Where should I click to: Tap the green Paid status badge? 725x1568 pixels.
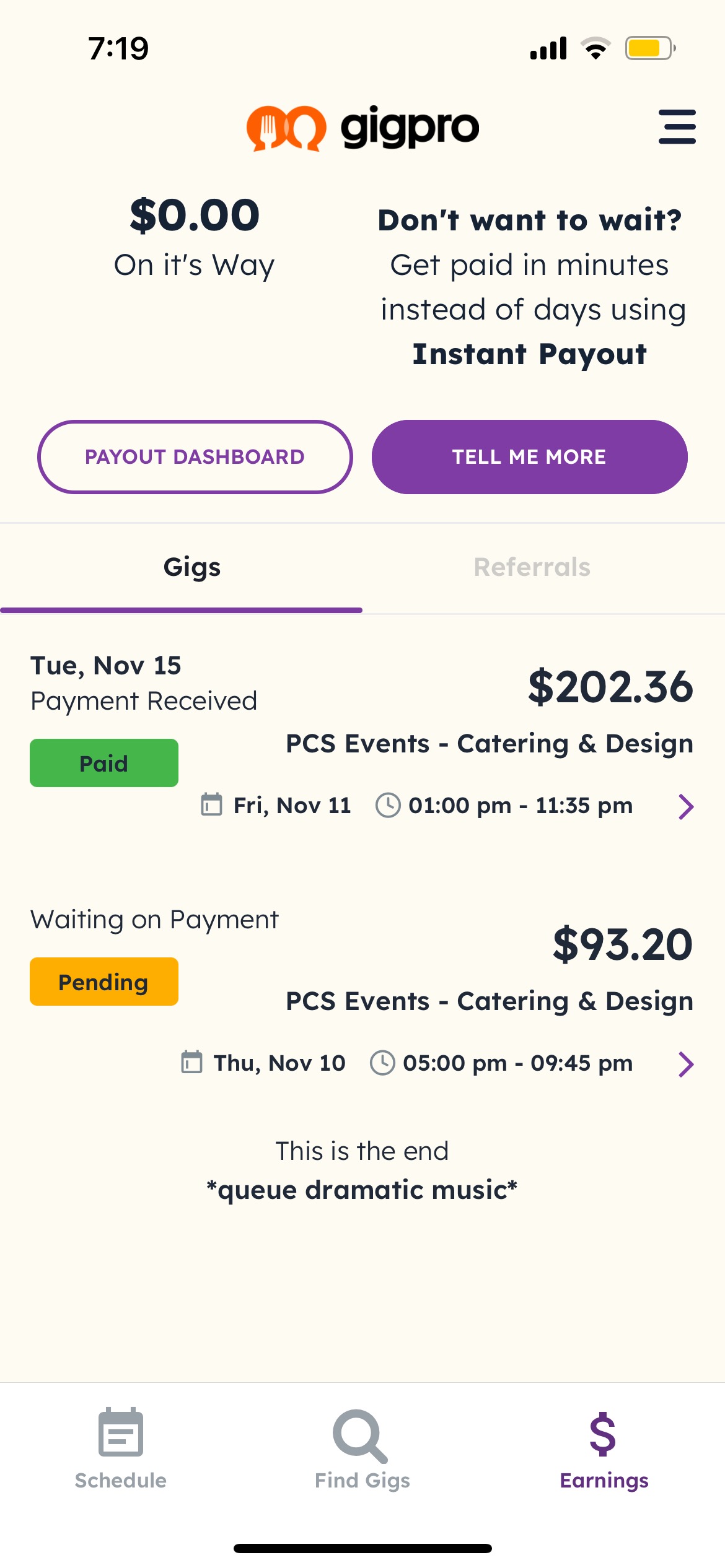coord(104,763)
